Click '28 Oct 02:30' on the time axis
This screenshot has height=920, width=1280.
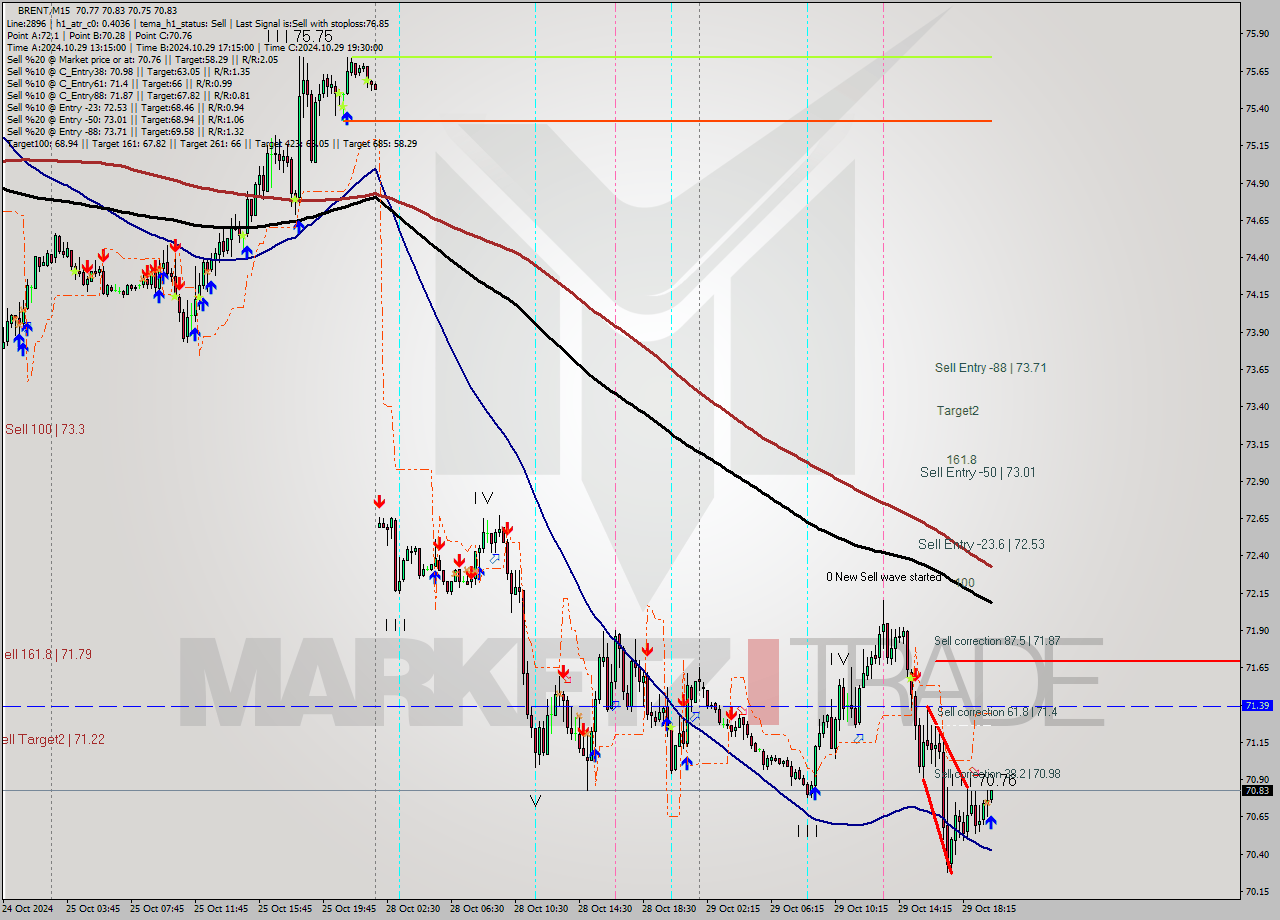pos(413,909)
